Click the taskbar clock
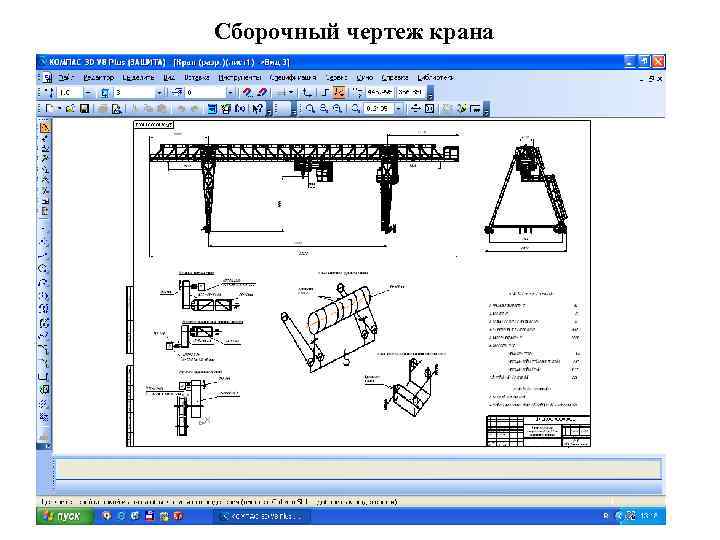This screenshot has height=540, width=720. pos(647,516)
